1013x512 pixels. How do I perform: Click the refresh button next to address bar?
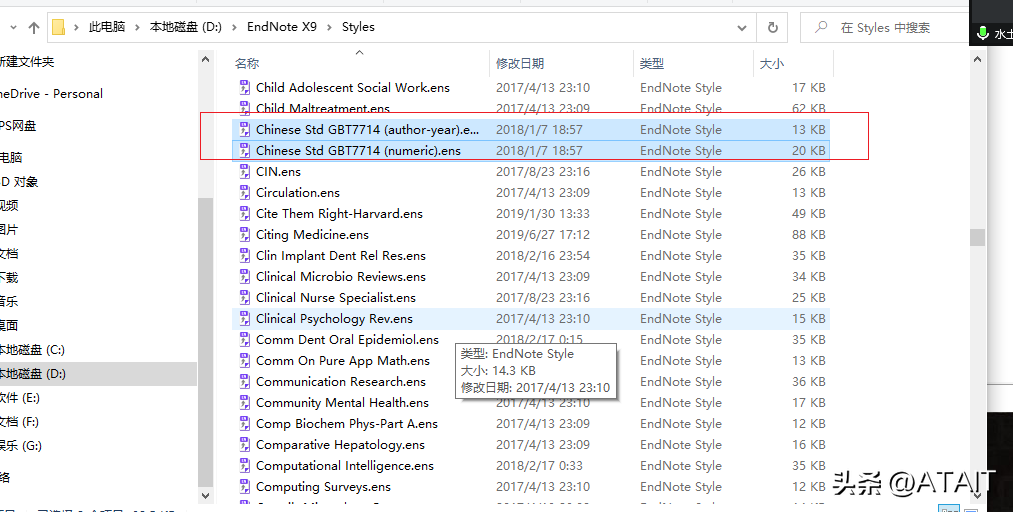(772, 28)
